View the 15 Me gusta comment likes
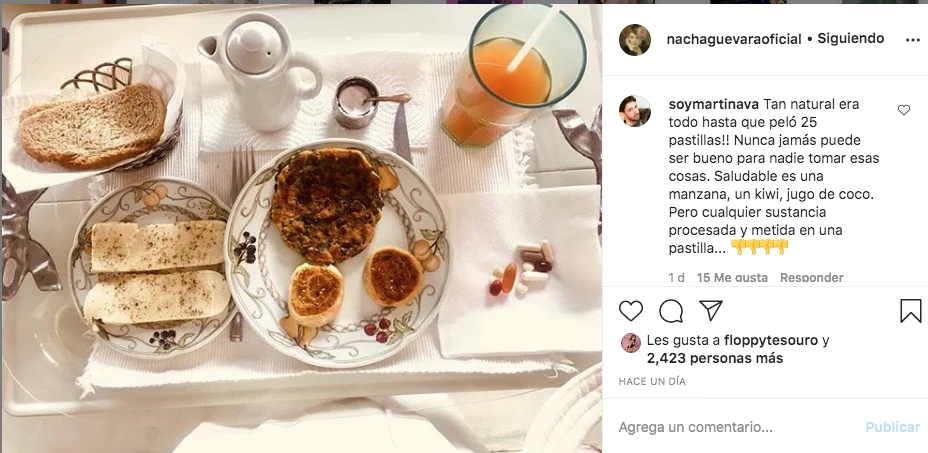928x453 pixels. [x=732, y=277]
